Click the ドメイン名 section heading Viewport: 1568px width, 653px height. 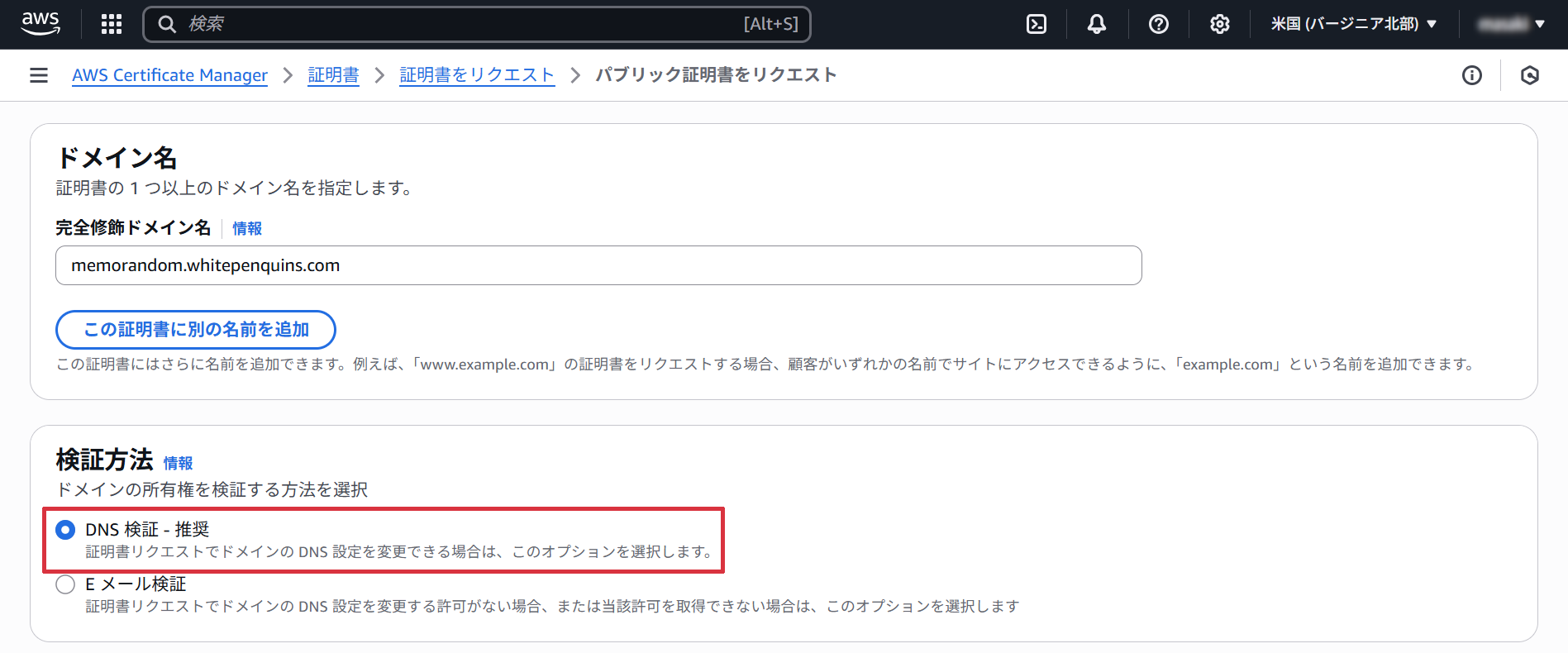click(117, 158)
